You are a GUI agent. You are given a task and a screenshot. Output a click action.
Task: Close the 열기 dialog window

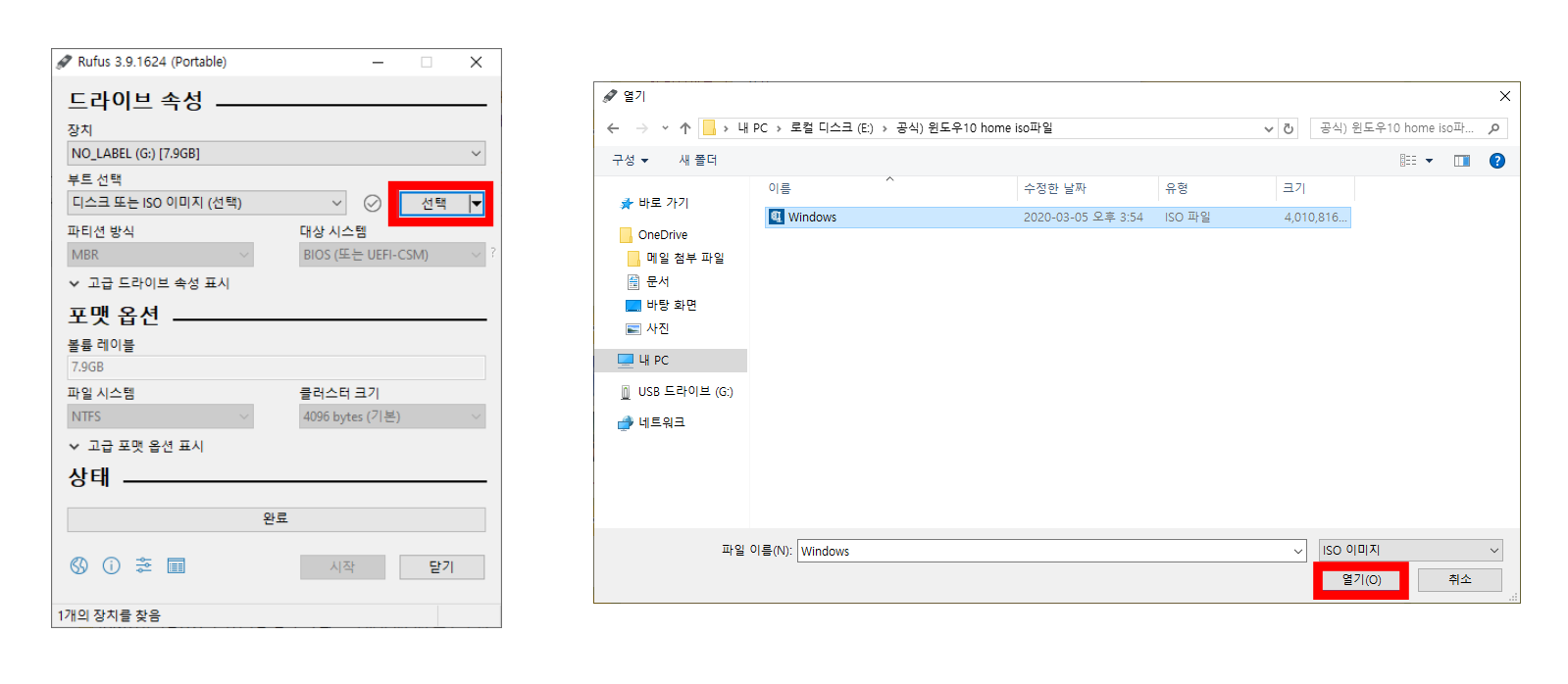click(1504, 96)
